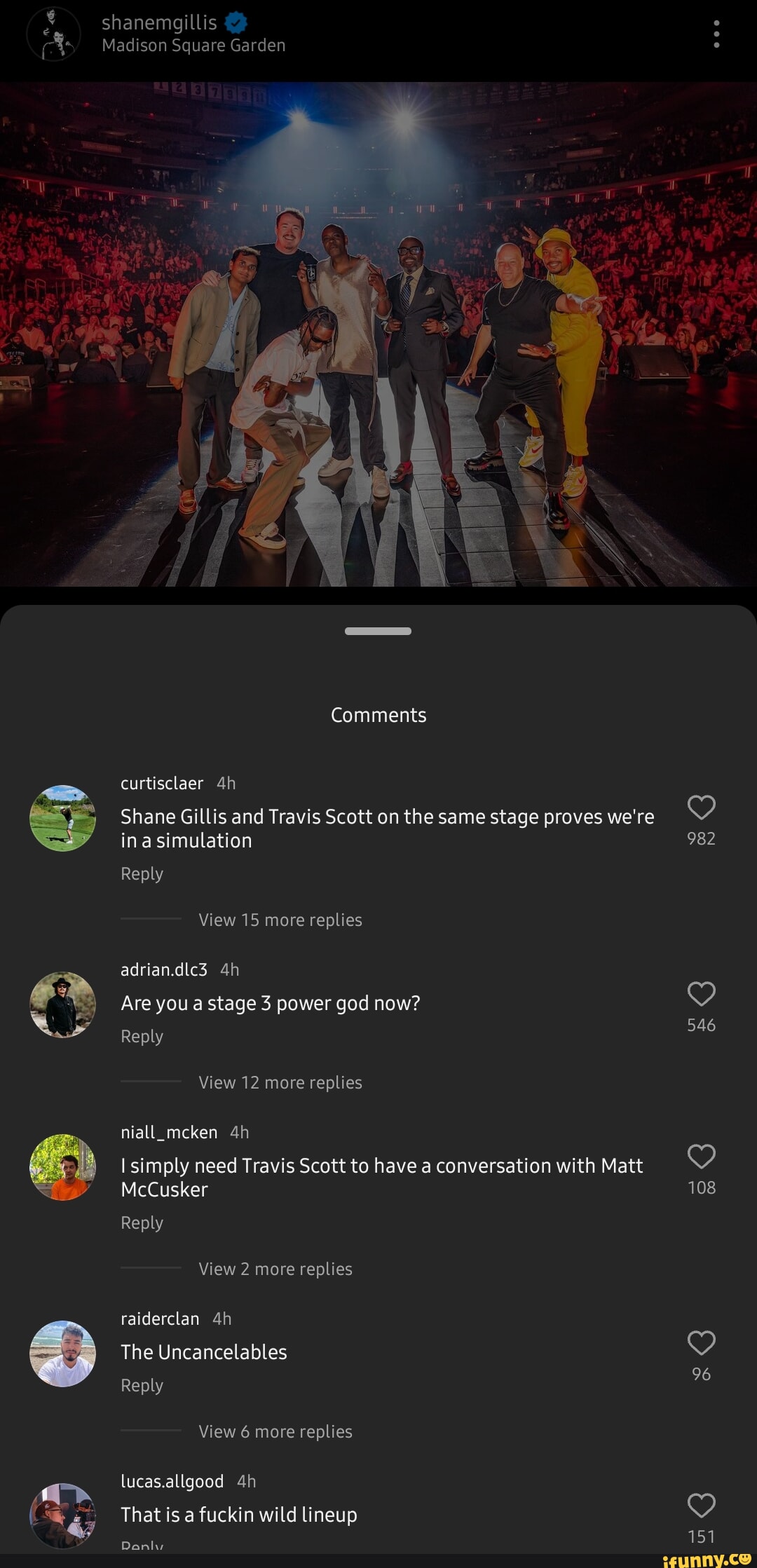Screen dimensions: 757x1568
Task: Open curtisclaer's profile picture
Action: click(x=62, y=818)
